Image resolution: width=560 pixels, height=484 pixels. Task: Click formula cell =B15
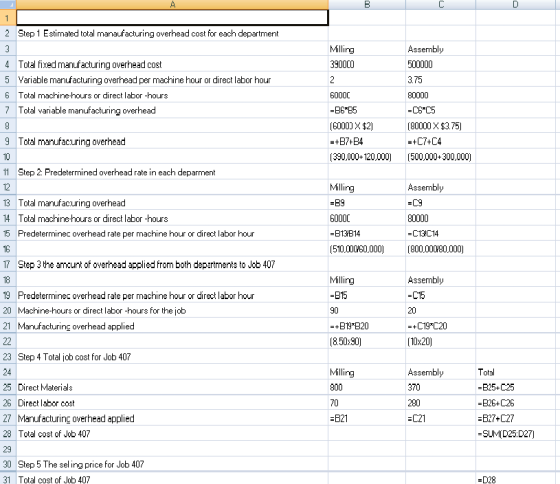367,295
